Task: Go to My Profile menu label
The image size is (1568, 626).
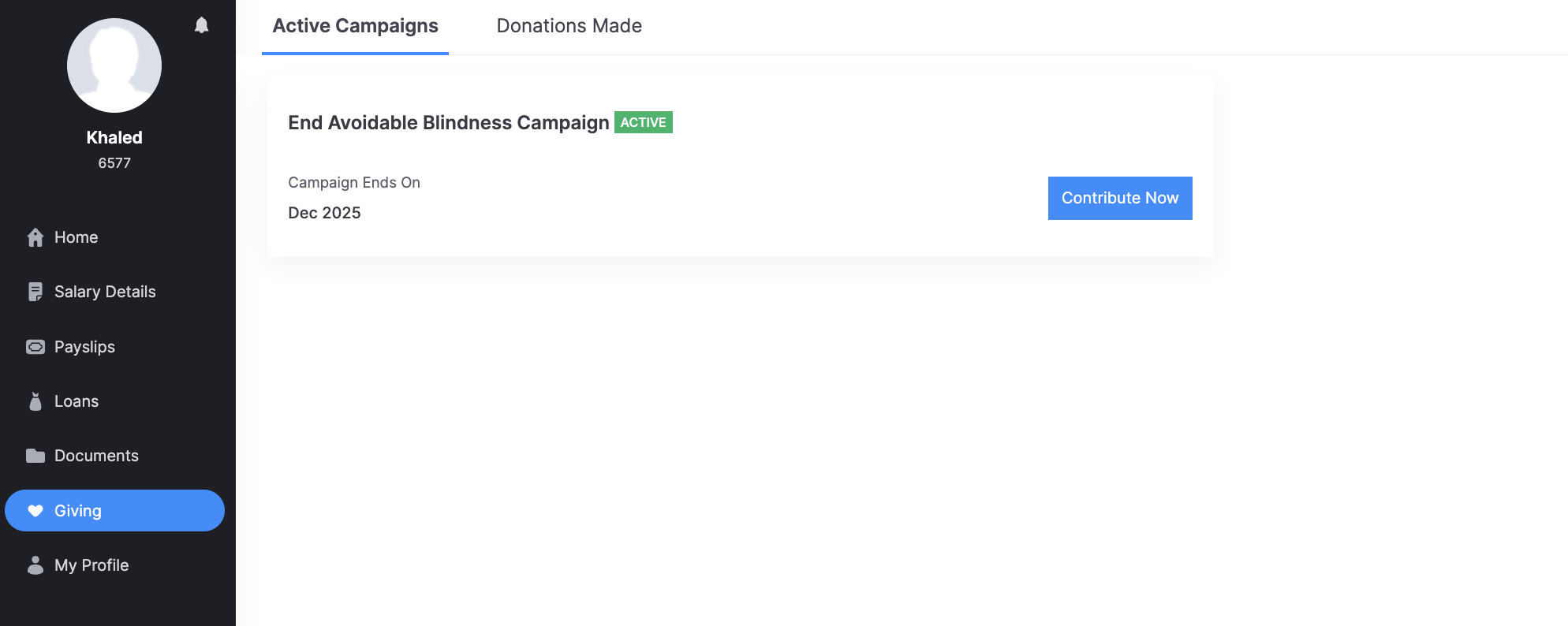Action: pos(91,565)
